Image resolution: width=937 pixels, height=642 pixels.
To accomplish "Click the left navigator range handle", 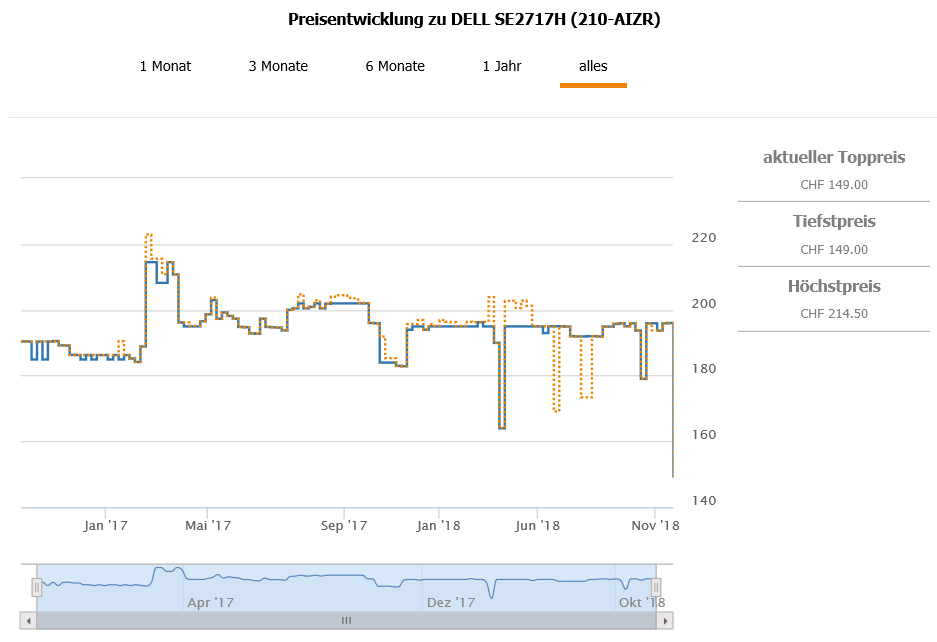I will (x=37, y=587).
